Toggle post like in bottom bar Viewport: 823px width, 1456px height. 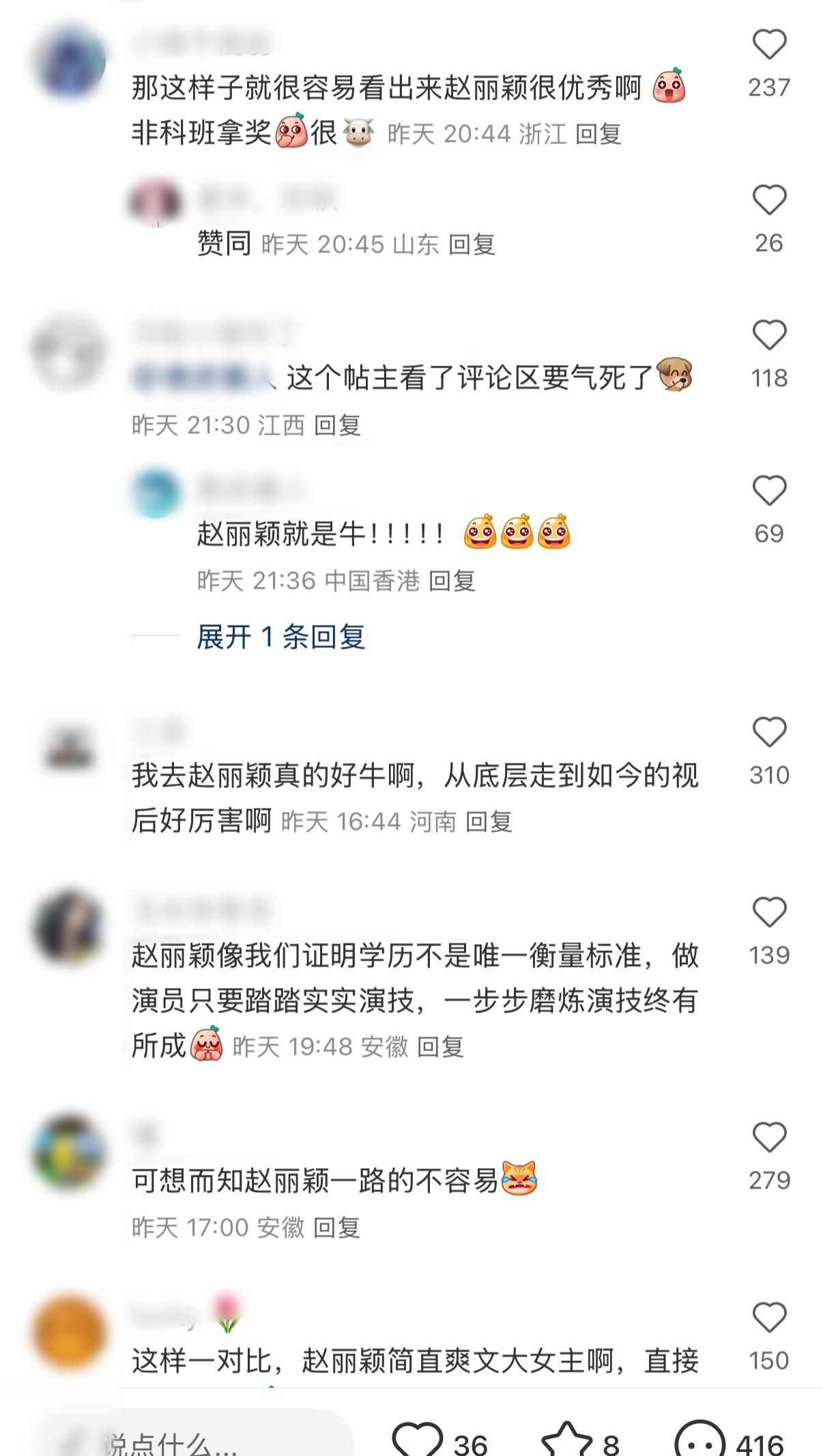pyautogui.click(x=417, y=1438)
